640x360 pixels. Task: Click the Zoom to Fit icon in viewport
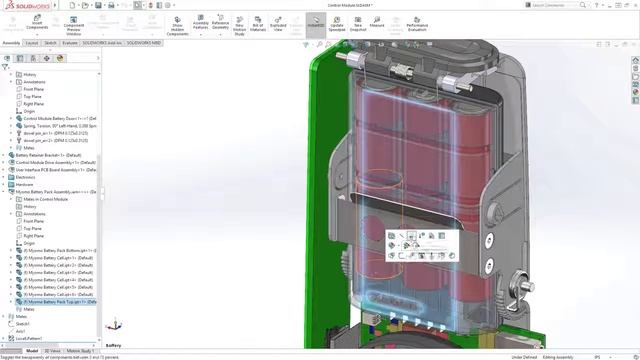coord(320,44)
